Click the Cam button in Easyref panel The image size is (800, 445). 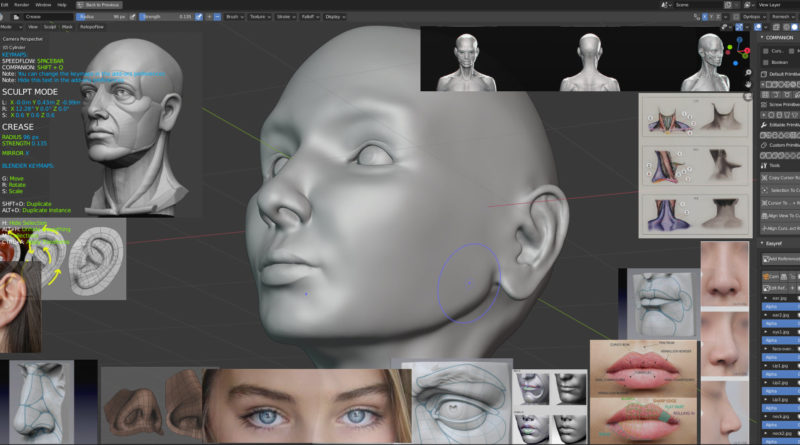(x=770, y=277)
